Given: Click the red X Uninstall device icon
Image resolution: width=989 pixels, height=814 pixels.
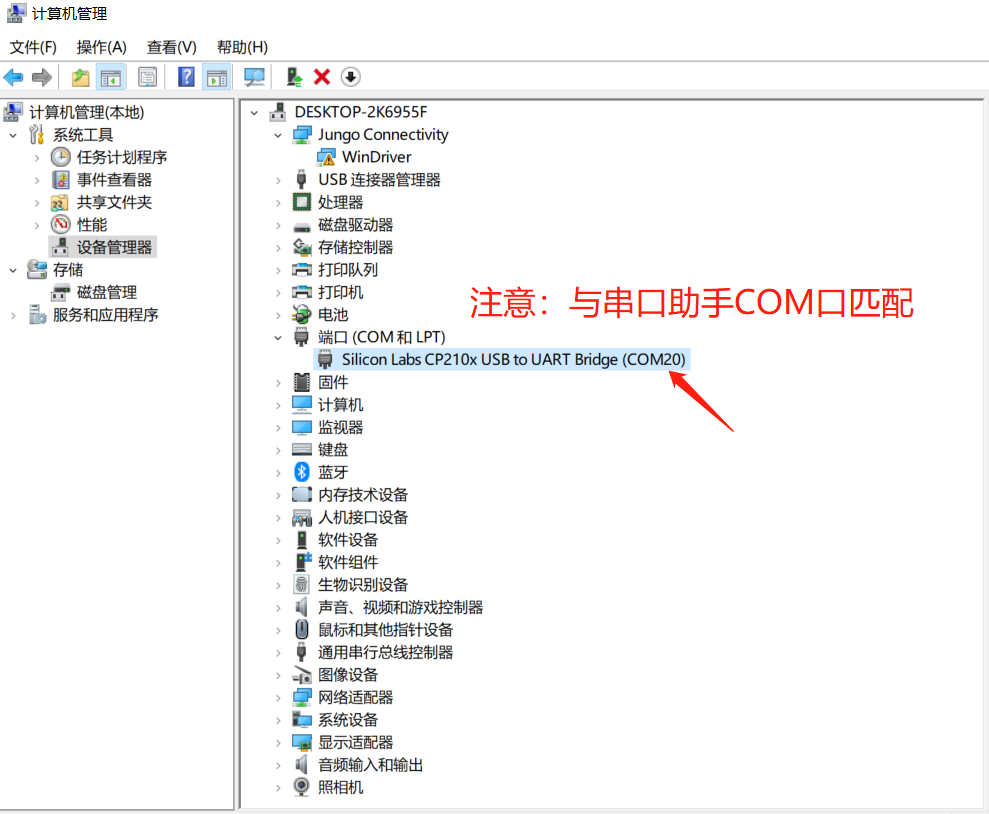Looking at the screenshot, I should coord(322,77).
